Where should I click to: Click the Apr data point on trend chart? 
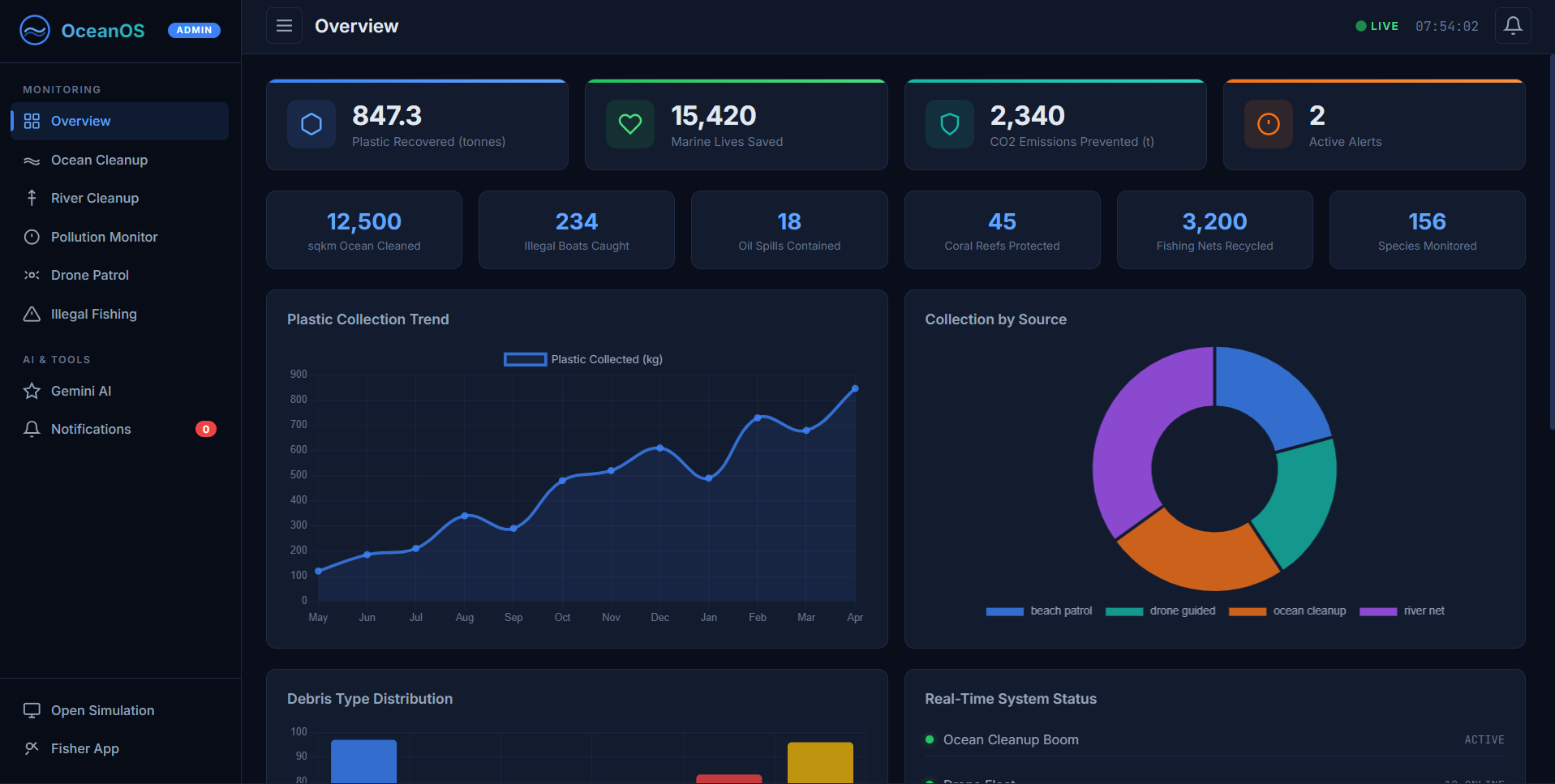coord(855,389)
